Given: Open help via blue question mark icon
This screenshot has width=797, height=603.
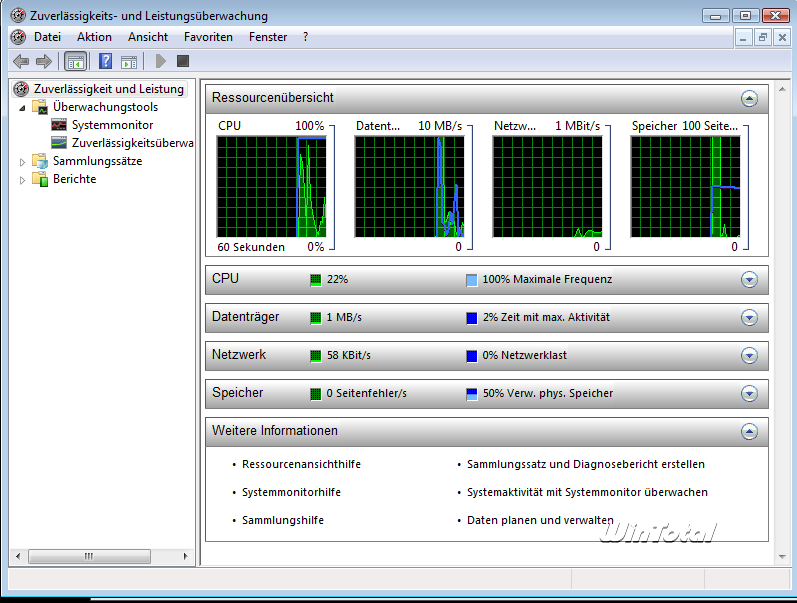Looking at the screenshot, I should 105,62.
